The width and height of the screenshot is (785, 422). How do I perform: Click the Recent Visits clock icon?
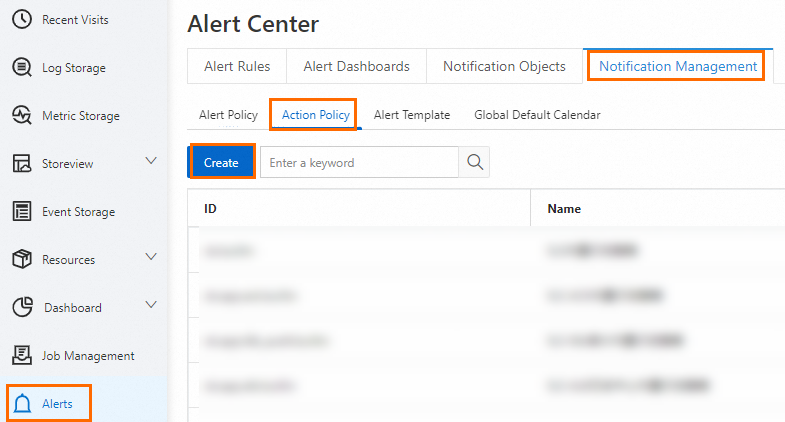22,20
